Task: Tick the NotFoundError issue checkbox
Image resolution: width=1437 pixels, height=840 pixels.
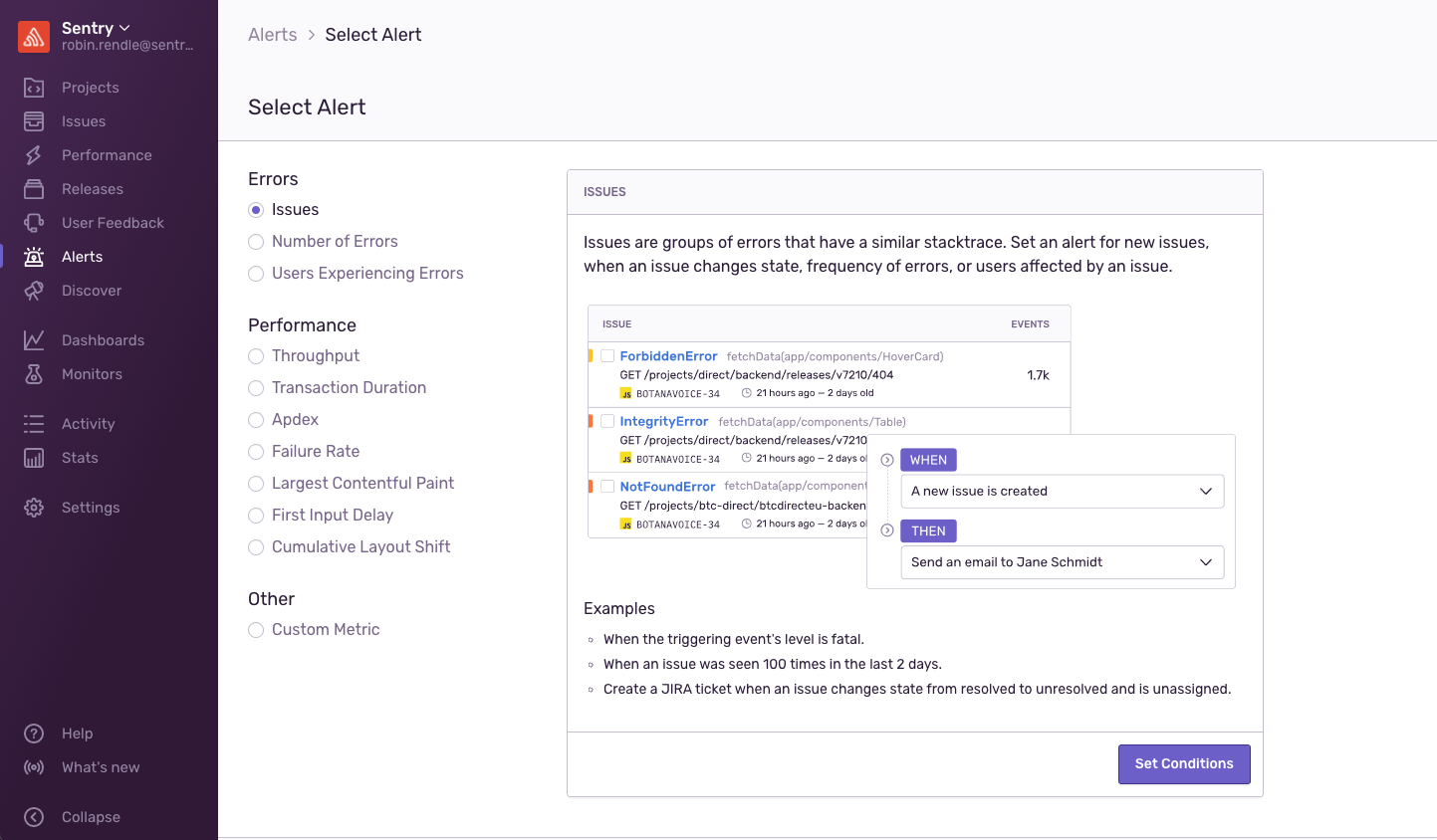Action: [607, 486]
